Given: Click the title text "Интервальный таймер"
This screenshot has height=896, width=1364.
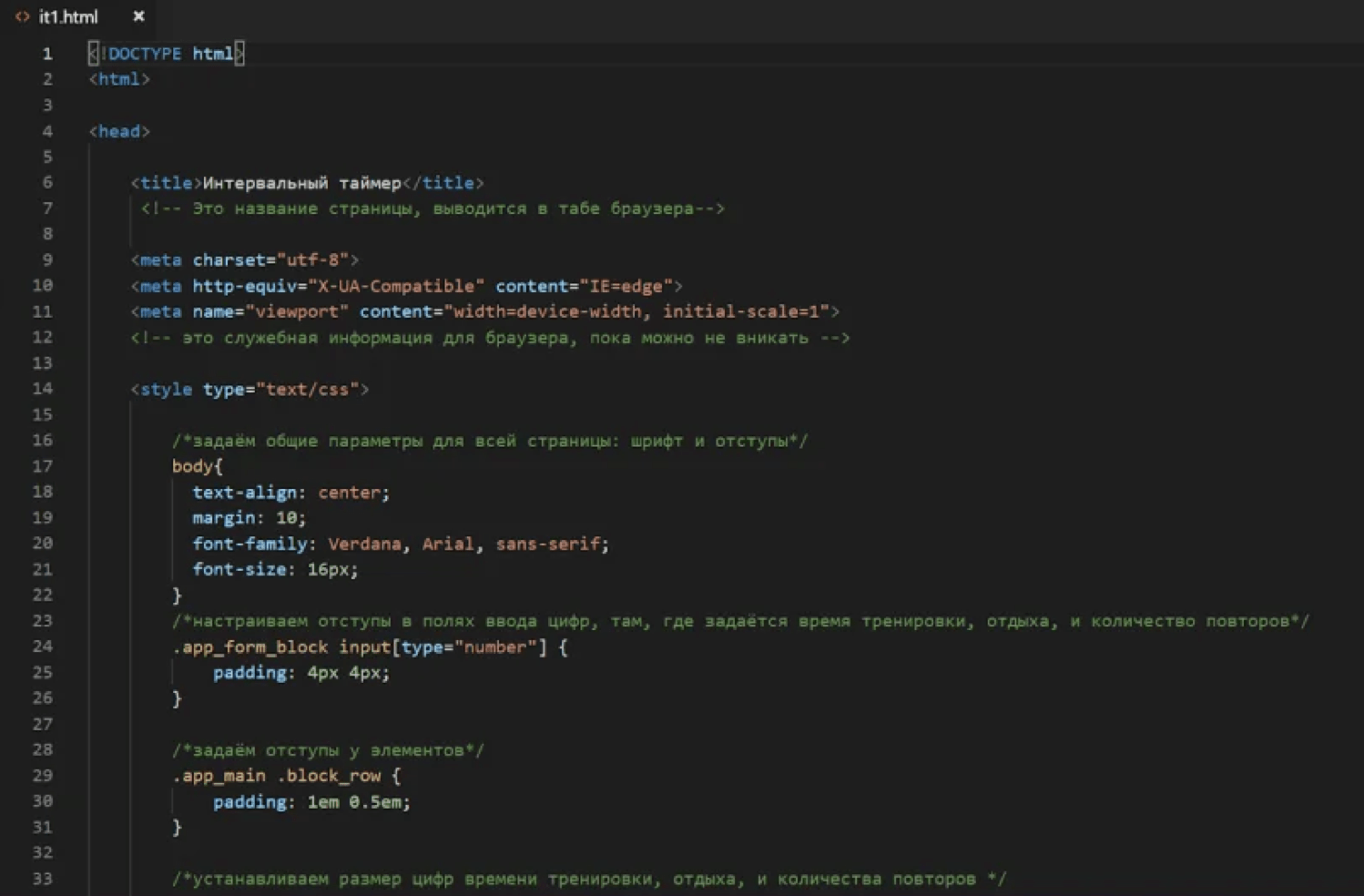Looking at the screenshot, I should pos(301,183).
